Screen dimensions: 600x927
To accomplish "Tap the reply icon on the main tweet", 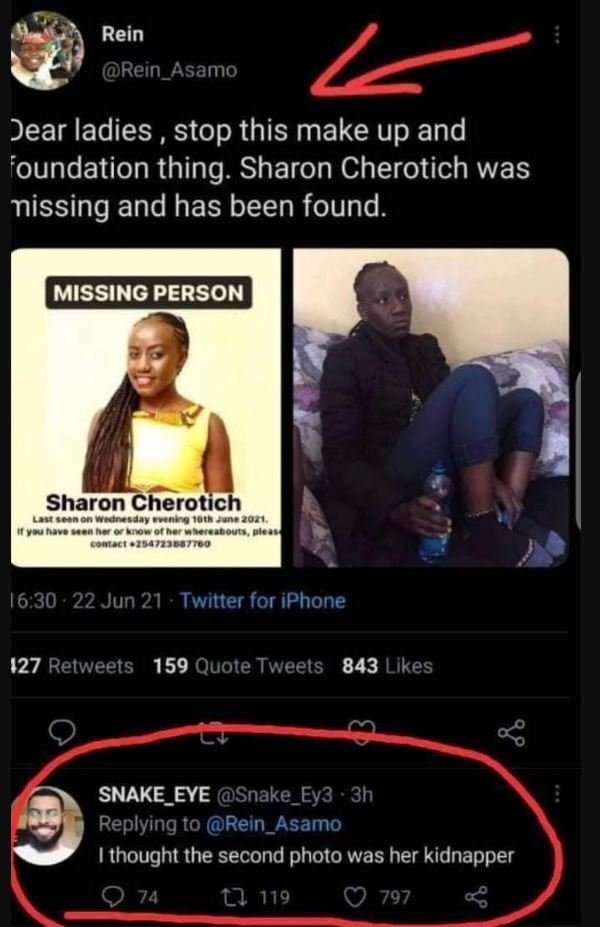I will [x=61, y=732].
